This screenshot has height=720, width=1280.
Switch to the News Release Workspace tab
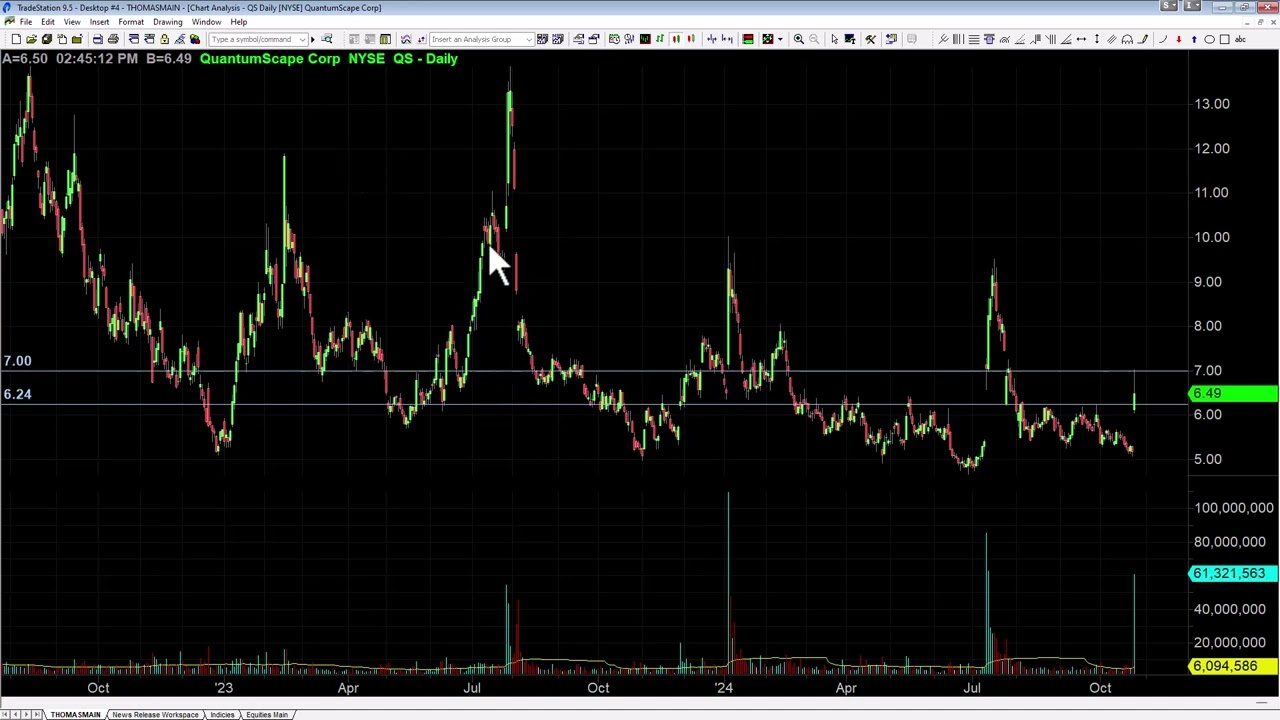point(155,714)
